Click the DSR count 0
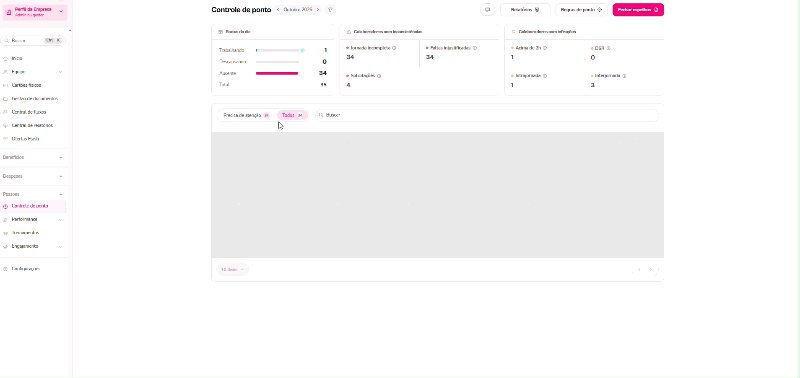The height and width of the screenshot is (378, 800). (593, 57)
